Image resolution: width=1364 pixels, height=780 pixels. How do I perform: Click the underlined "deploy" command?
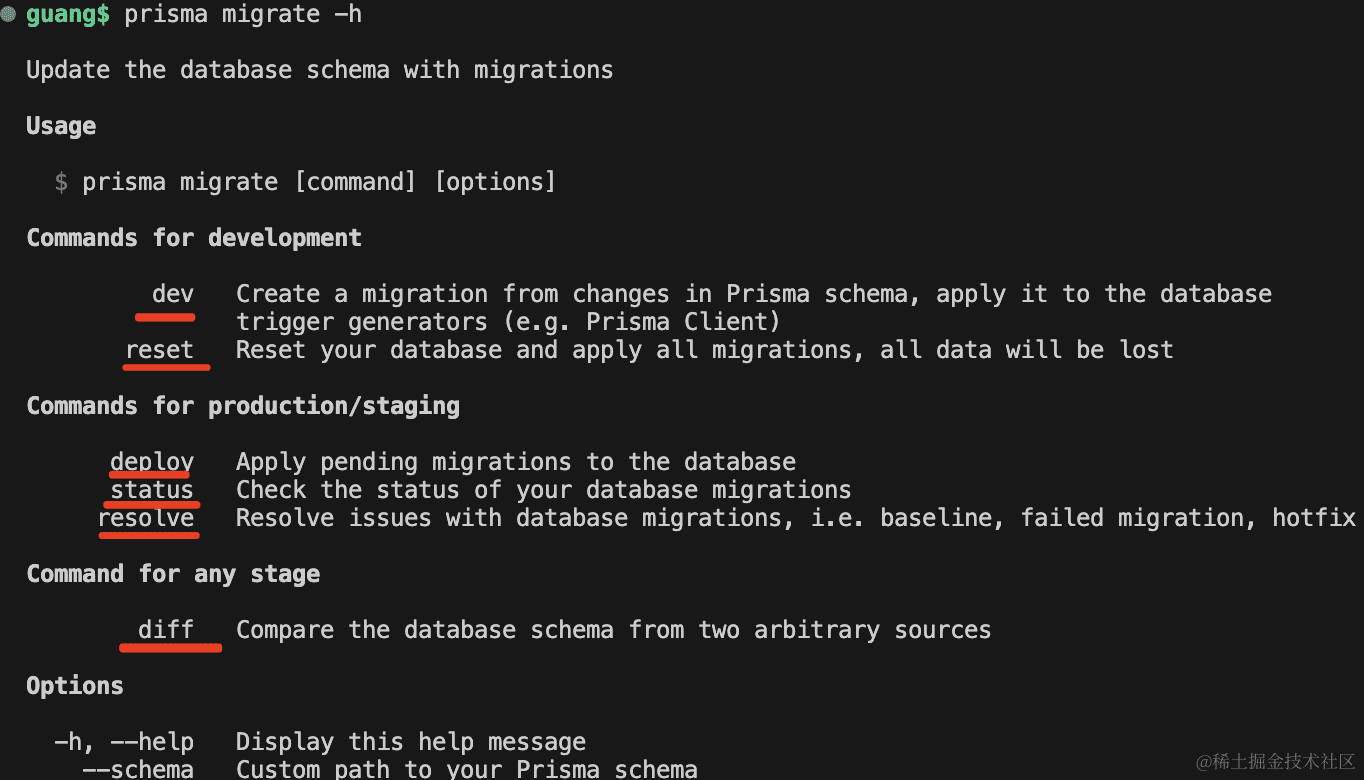(152, 462)
